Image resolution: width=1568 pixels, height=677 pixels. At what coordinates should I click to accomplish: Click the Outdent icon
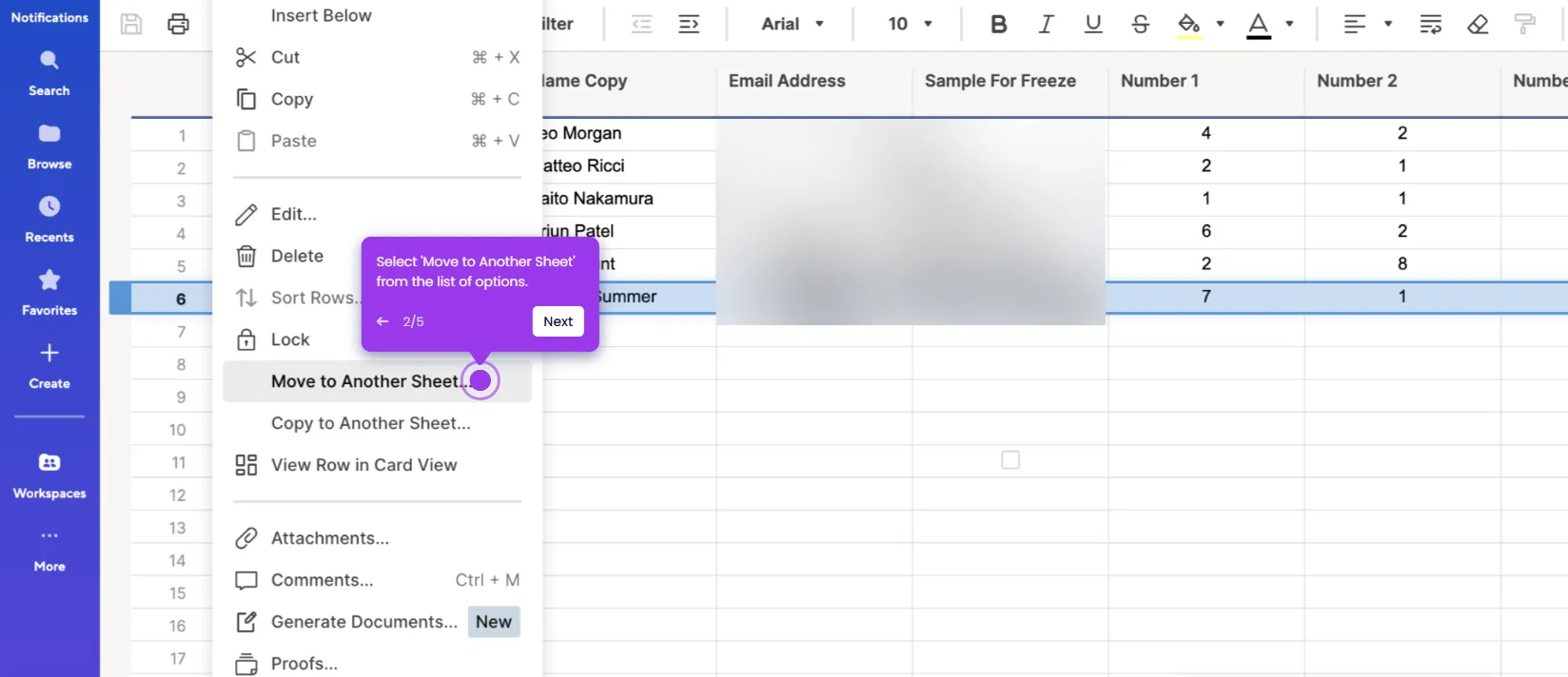point(642,24)
